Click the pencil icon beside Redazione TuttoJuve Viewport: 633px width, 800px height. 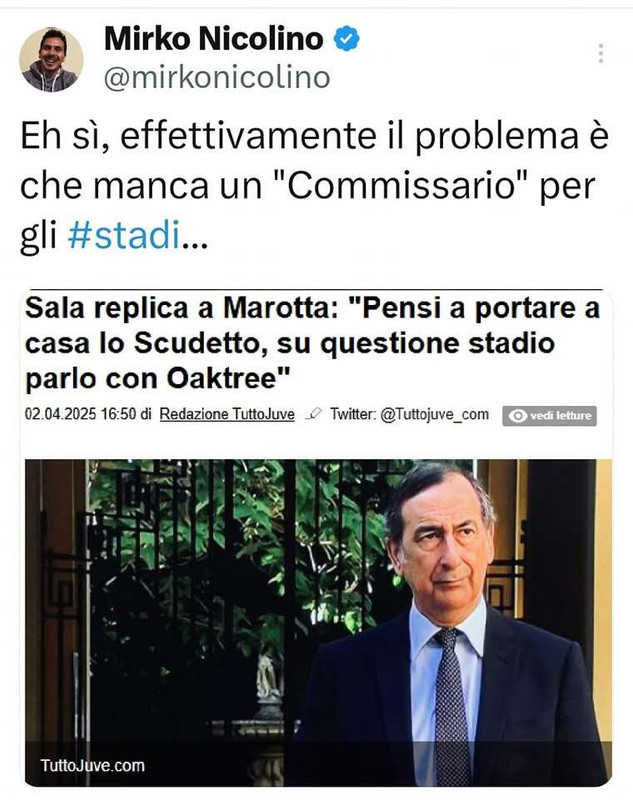point(313,414)
